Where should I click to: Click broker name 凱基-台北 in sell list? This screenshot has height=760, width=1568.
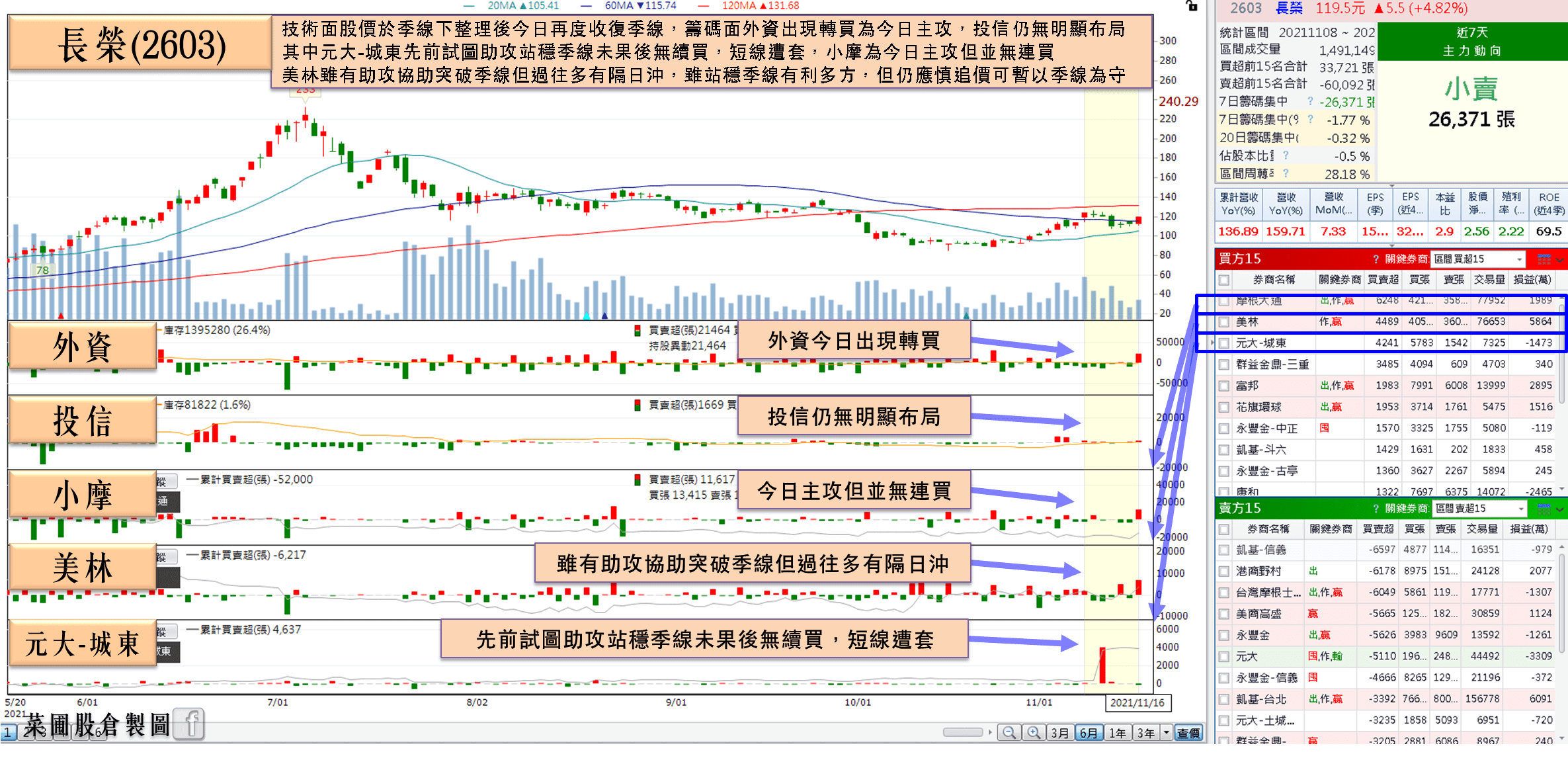point(1261,699)
